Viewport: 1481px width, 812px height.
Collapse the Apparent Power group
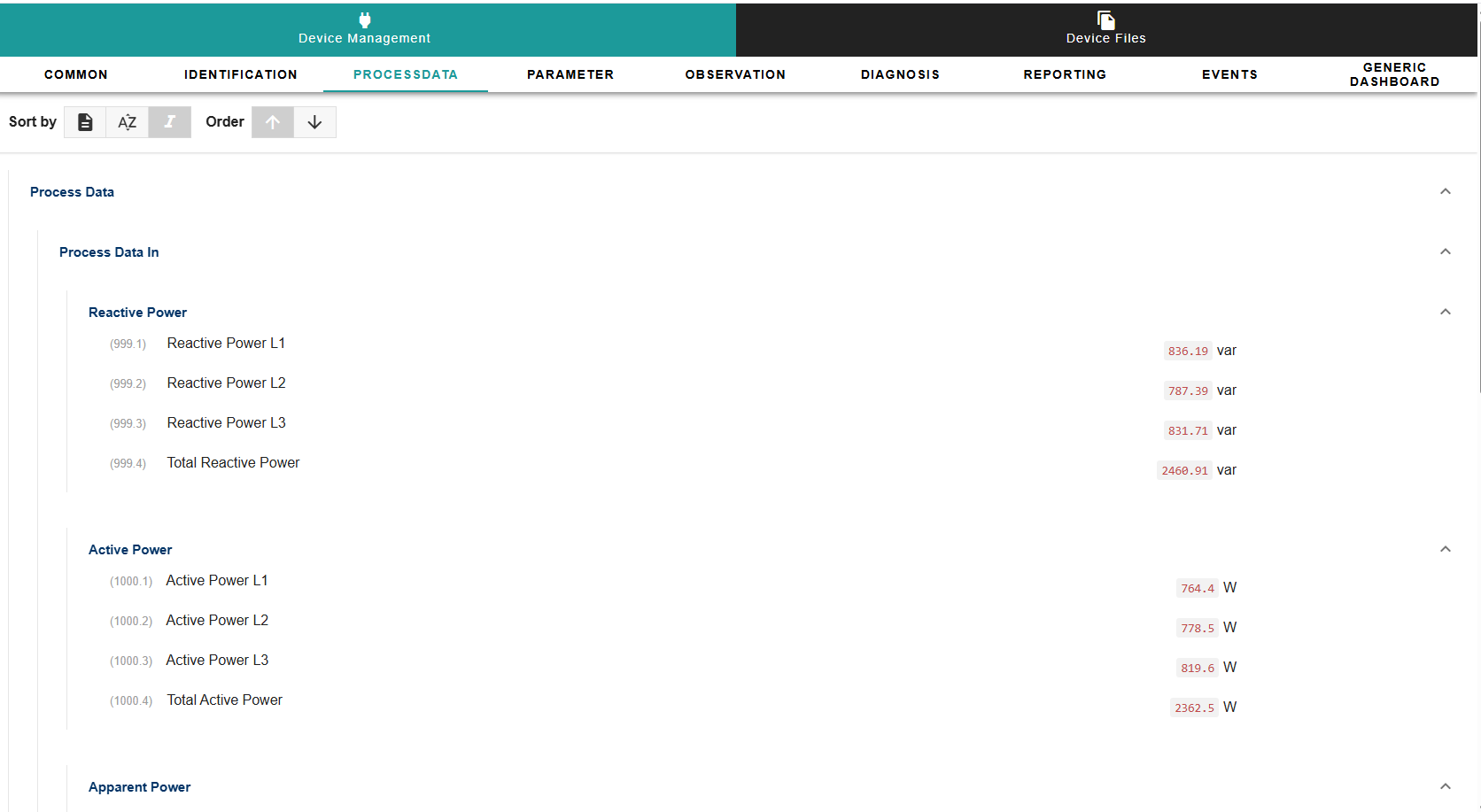[1445, 786]
